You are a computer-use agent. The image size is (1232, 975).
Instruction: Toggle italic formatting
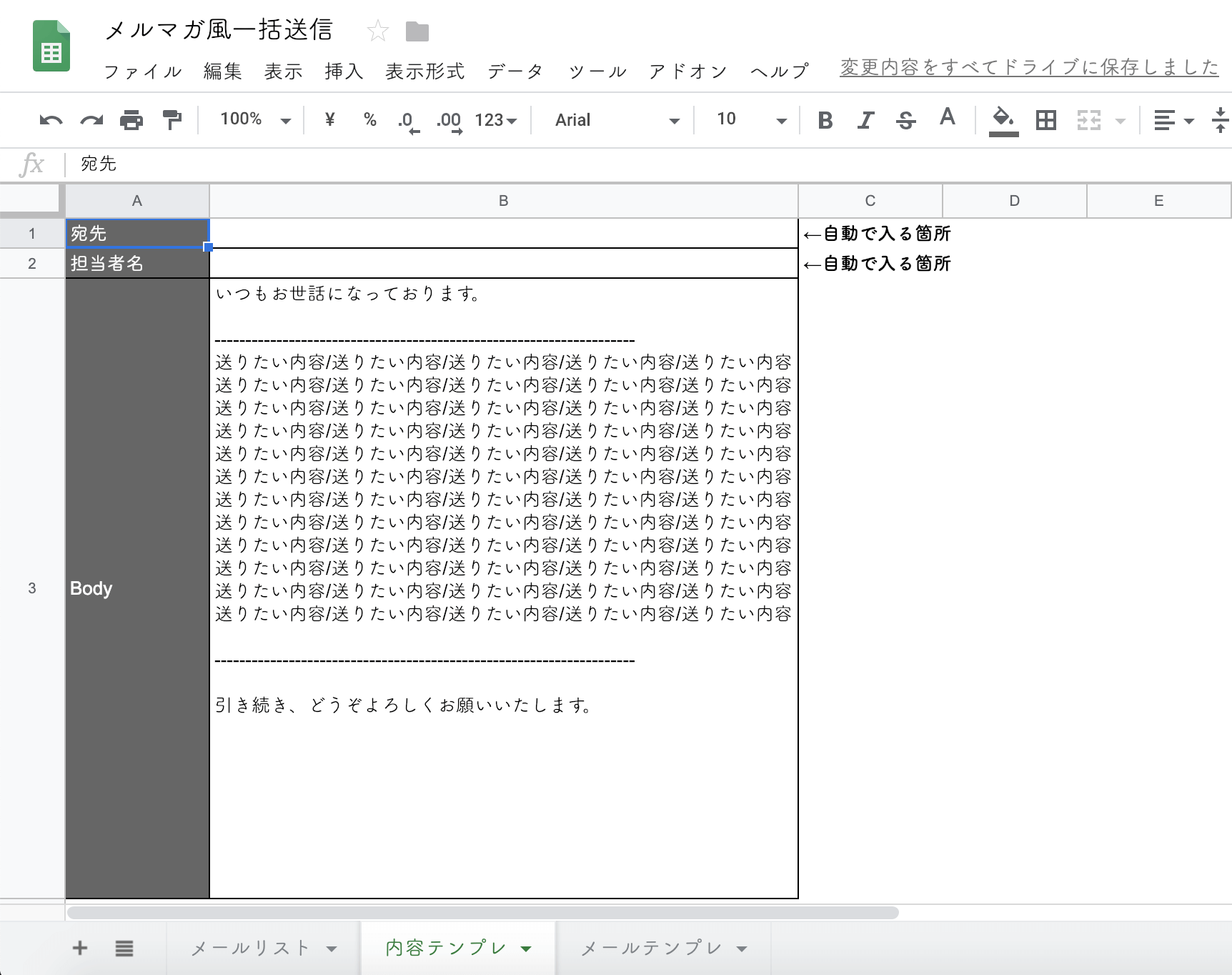pos(865,120)
